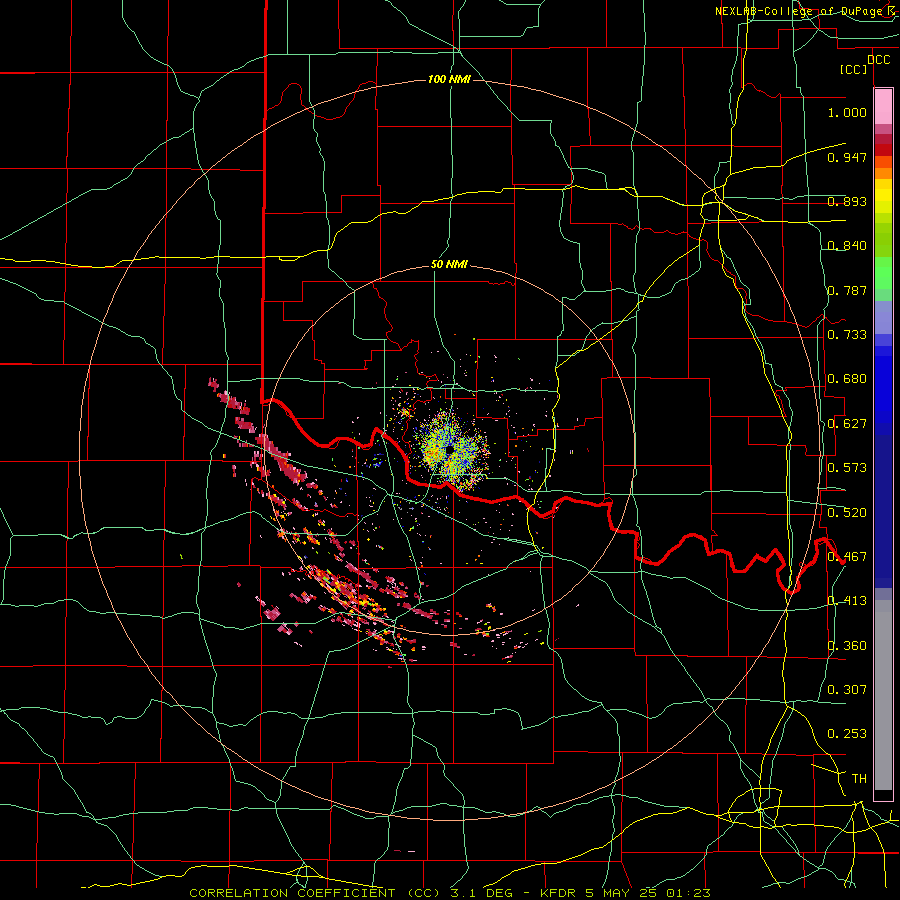Click the dark navy color bar segment
Image resolution: width=900 pixels, height=900 pixels.
click(883, 511)
